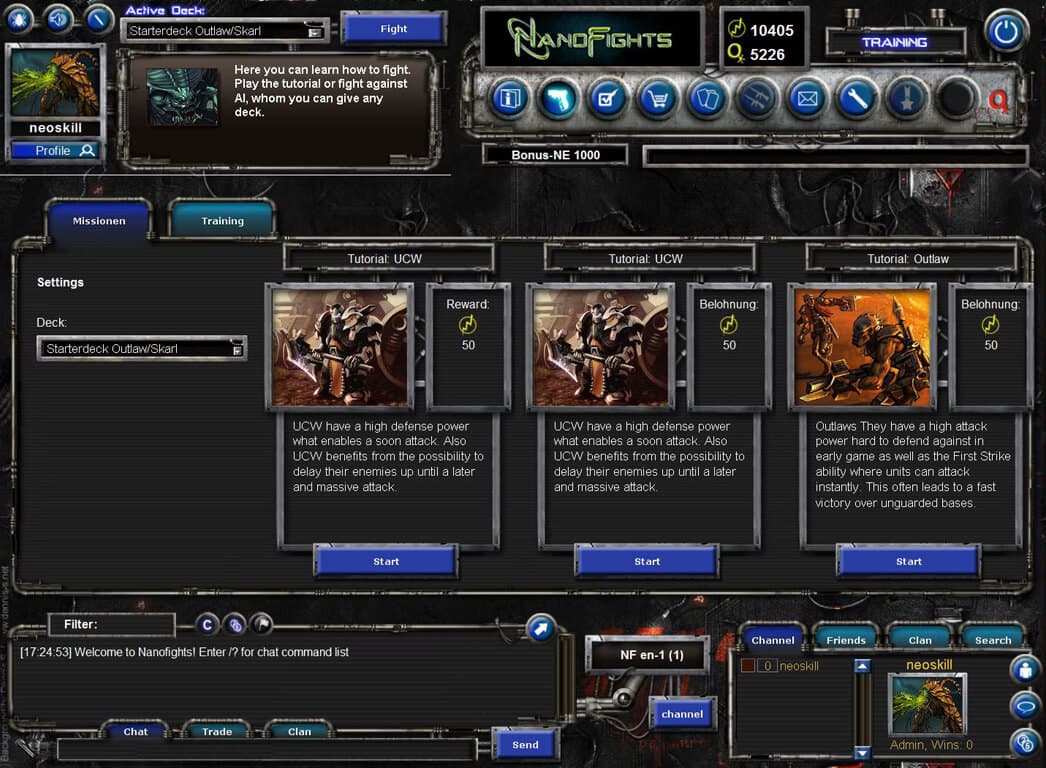Click the power logout button
This screenshot has width=1046, height=768.
pyautogui.click(x=1006, y=31)
